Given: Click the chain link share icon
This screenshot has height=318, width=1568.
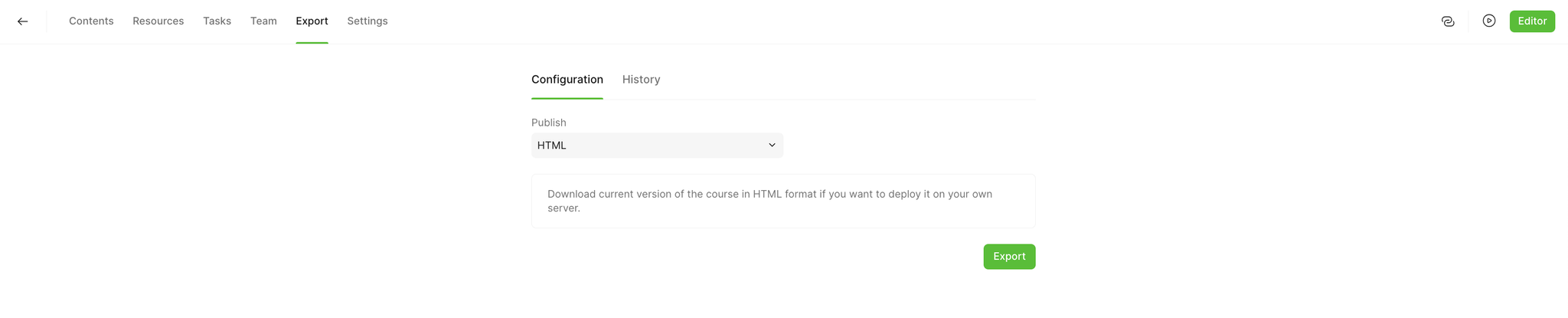Looking at the screenshot, I should click(1448, 21).
